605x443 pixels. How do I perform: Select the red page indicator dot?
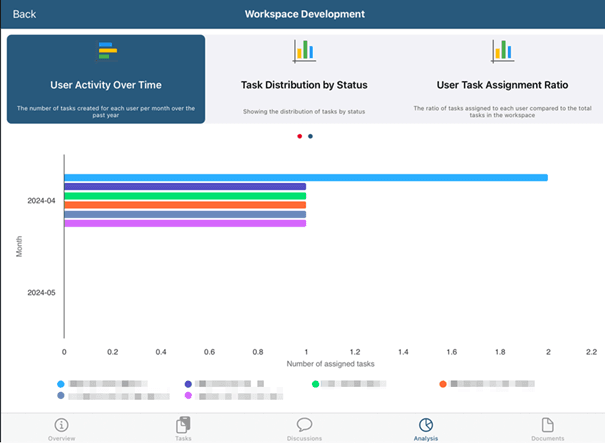pos(299,136)
